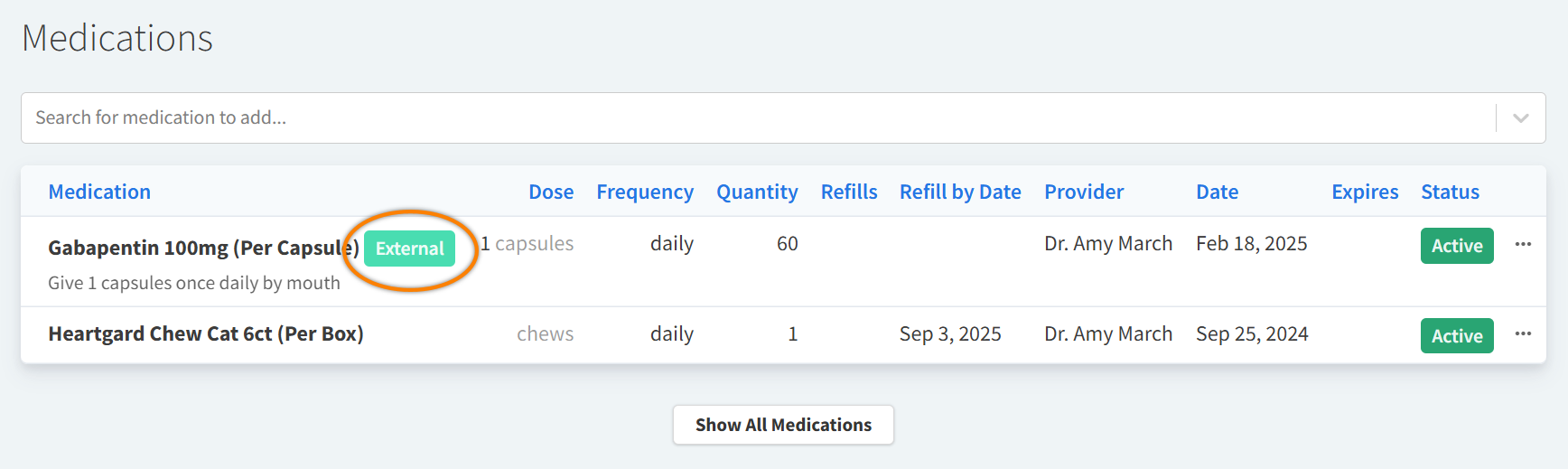Sort by the Medication column header
Viewport: 1568px width, 469px height.
[99, 192]
